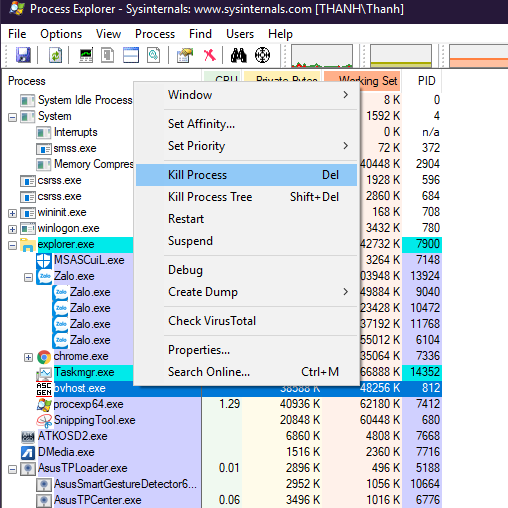
Task: Select Debug from context menu
Action: [x=246, y=270]
